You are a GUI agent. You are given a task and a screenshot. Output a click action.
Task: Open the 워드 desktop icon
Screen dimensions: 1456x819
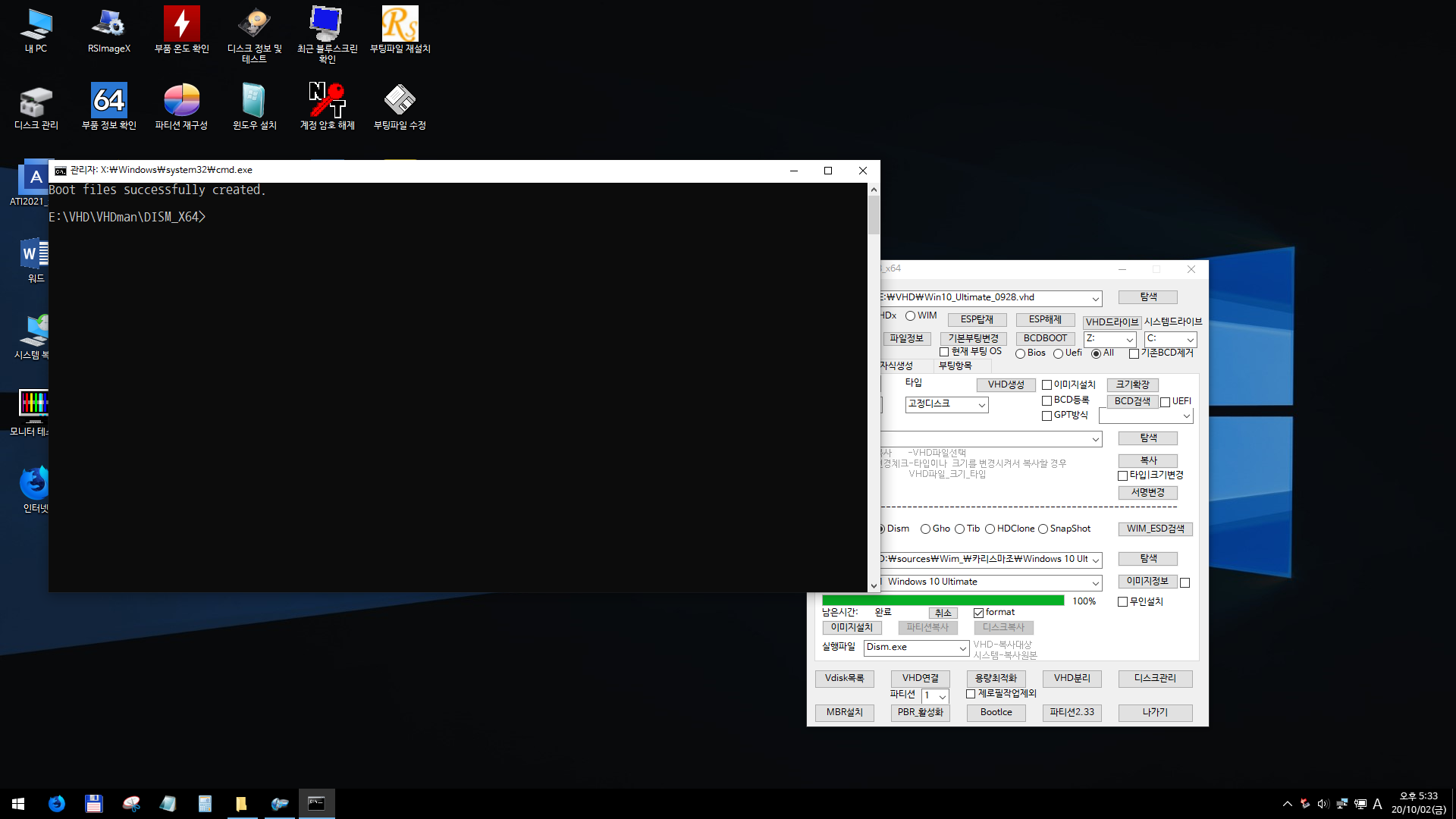coord(36,262)
